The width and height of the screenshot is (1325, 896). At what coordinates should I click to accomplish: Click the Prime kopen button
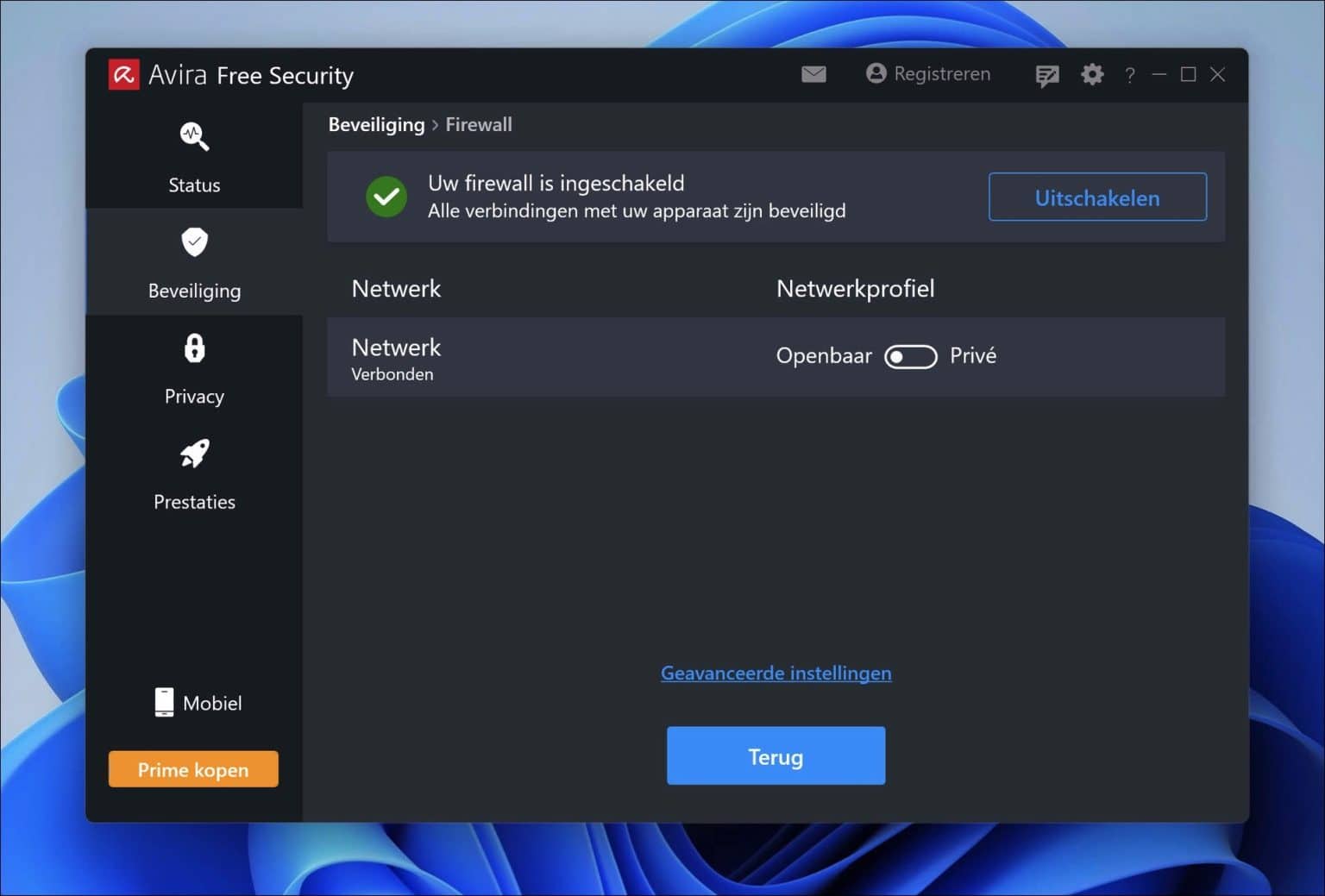pos(193,768)
